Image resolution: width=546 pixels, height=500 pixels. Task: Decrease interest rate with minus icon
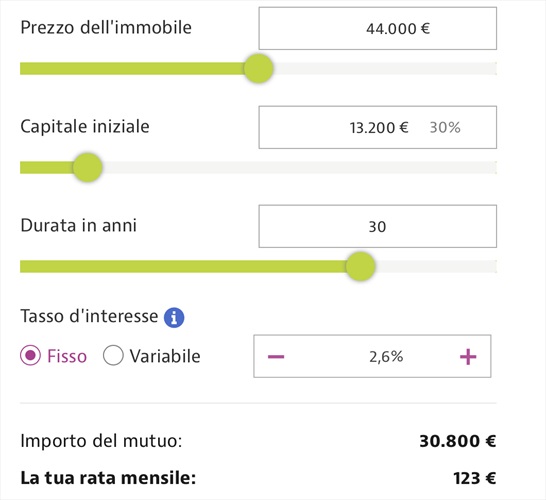pos(276,357)
